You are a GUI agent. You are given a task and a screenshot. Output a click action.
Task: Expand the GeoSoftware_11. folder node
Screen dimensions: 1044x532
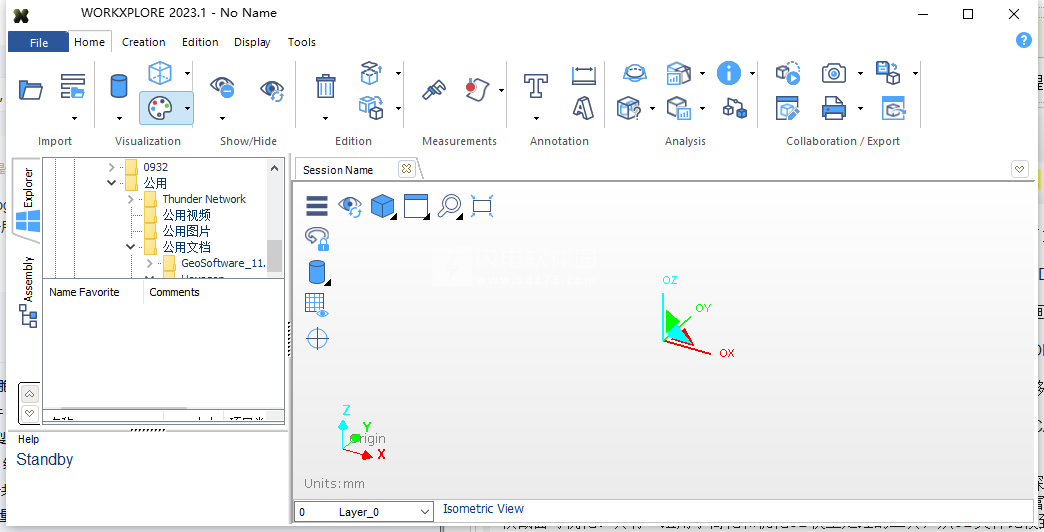click(149, 263)
